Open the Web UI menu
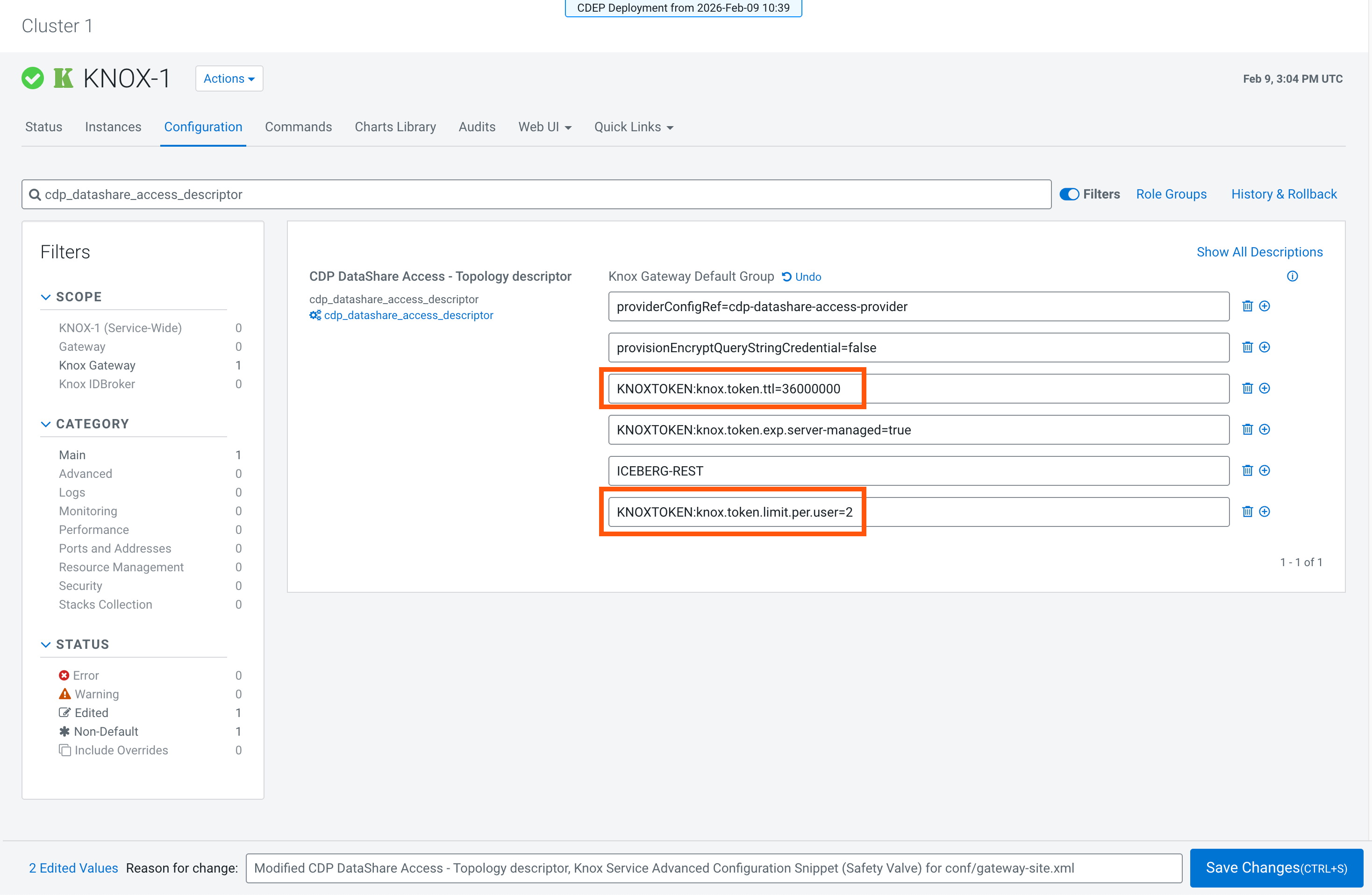Screen dimensions: 1372x895 click(x=544, y=127)
